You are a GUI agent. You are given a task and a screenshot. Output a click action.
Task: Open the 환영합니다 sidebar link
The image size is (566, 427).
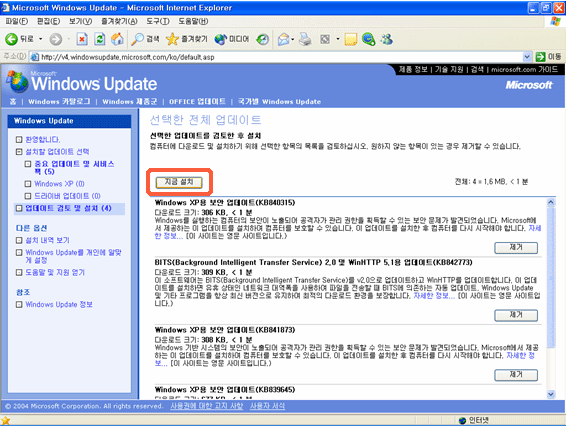[x=43, y=139]
